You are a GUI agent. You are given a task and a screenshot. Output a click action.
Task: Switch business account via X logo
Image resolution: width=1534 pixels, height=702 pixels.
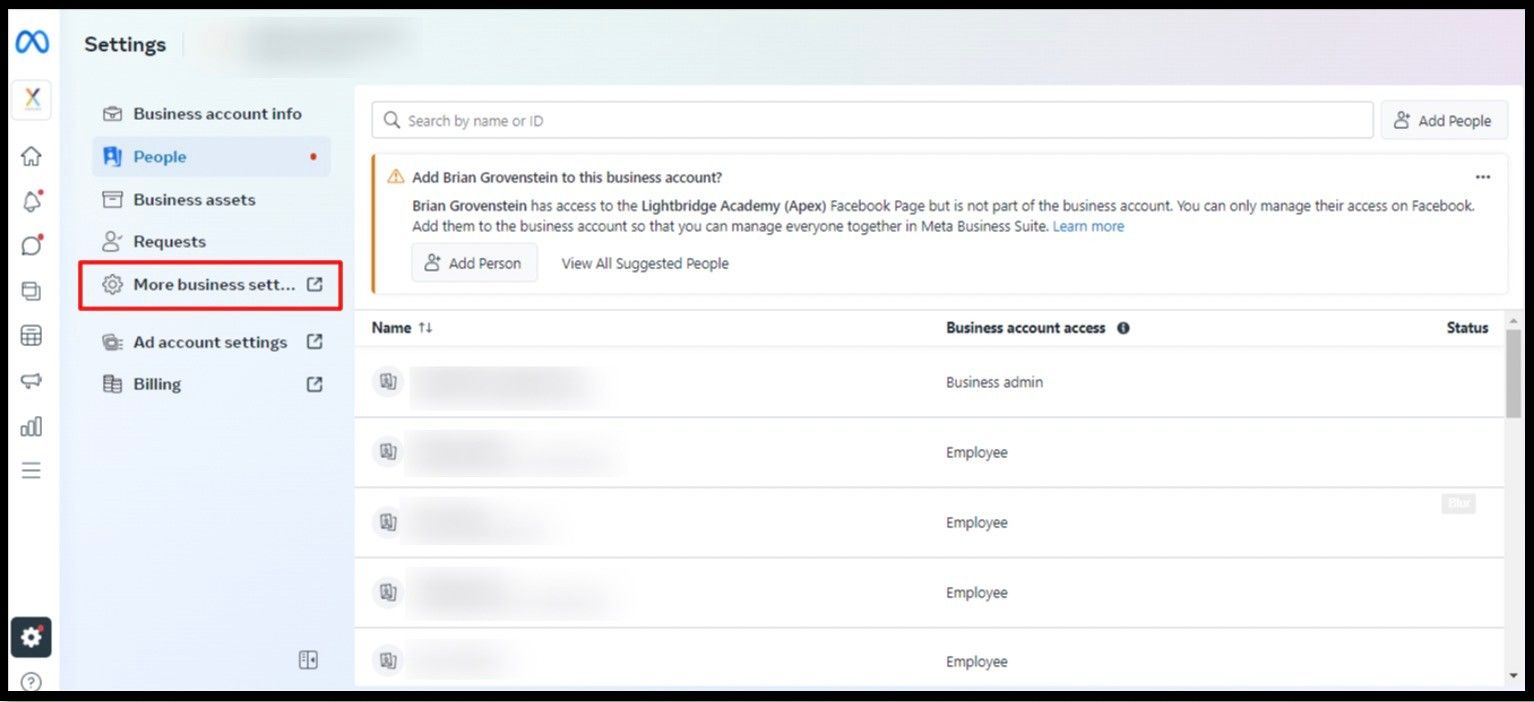pos(31,100)
